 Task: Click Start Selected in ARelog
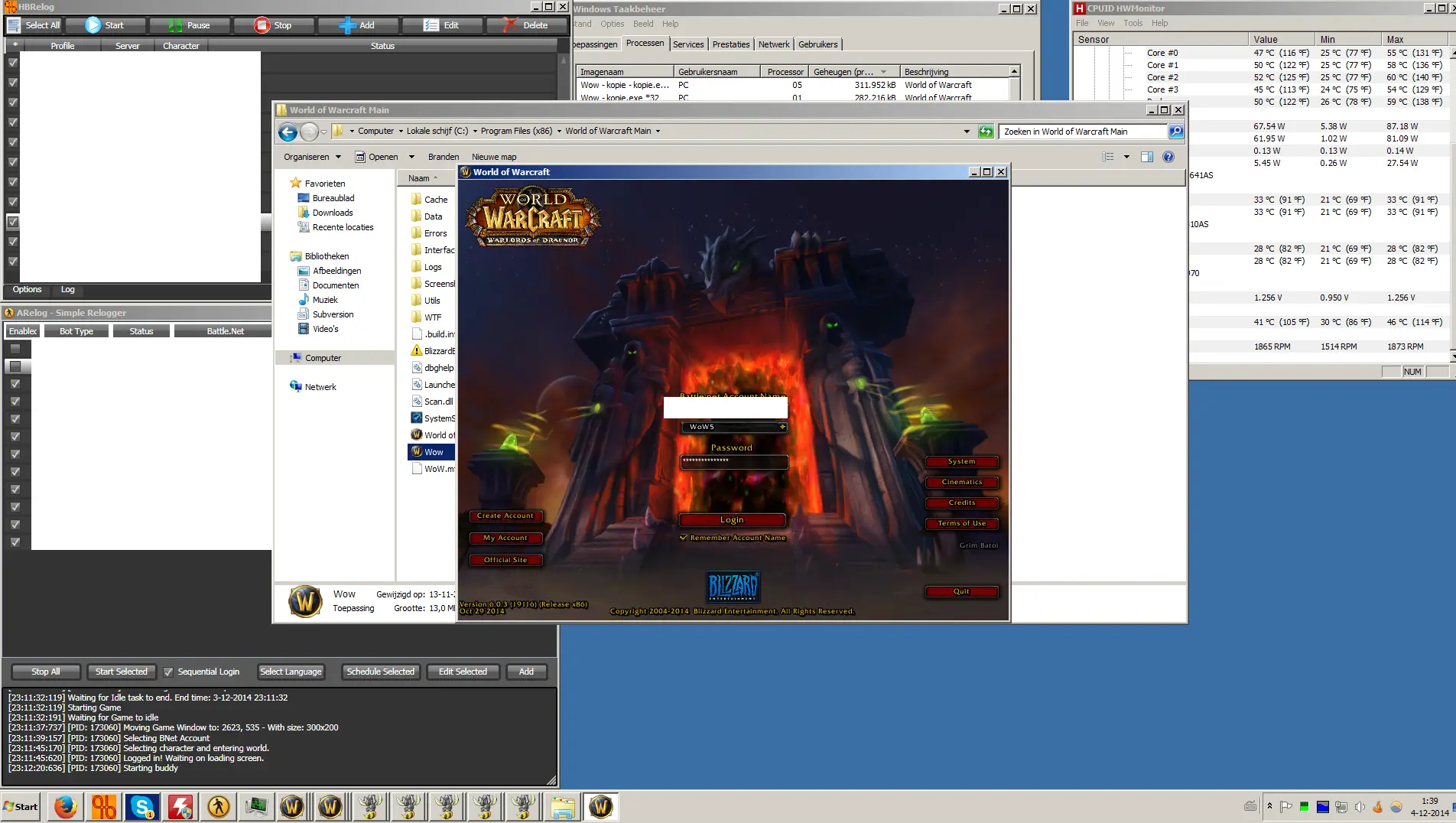tap(121, 672)
